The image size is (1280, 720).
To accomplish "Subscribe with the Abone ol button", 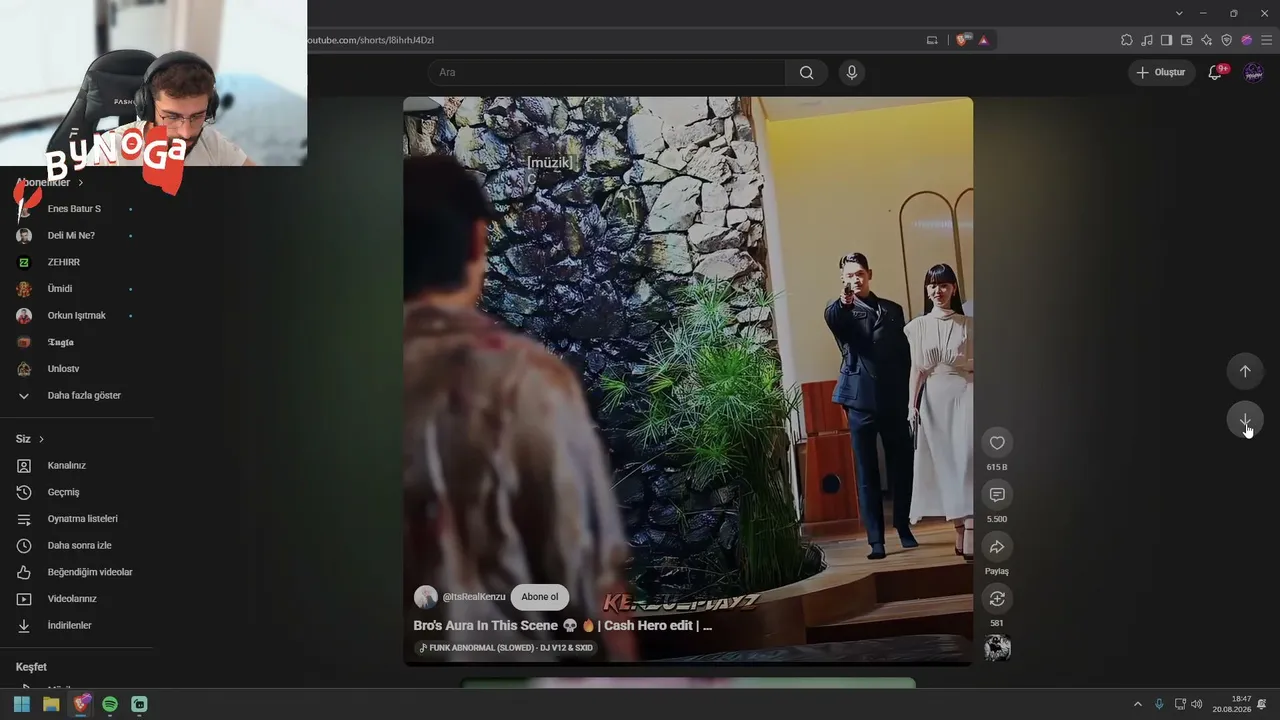I will [x=540, y=597].
